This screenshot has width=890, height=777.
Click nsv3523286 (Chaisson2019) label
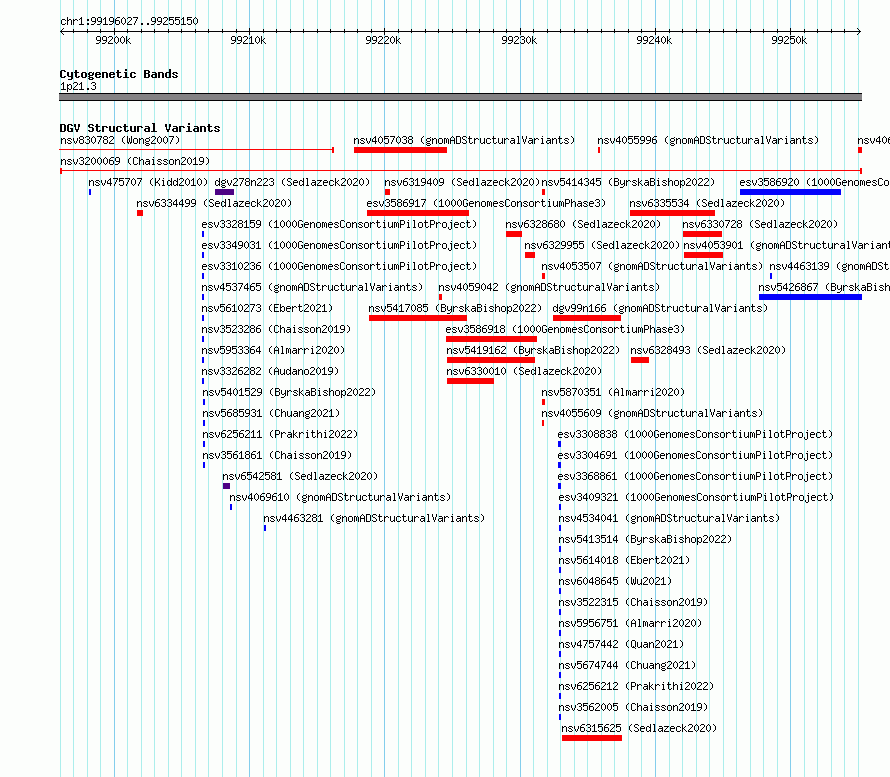(276, 329)
